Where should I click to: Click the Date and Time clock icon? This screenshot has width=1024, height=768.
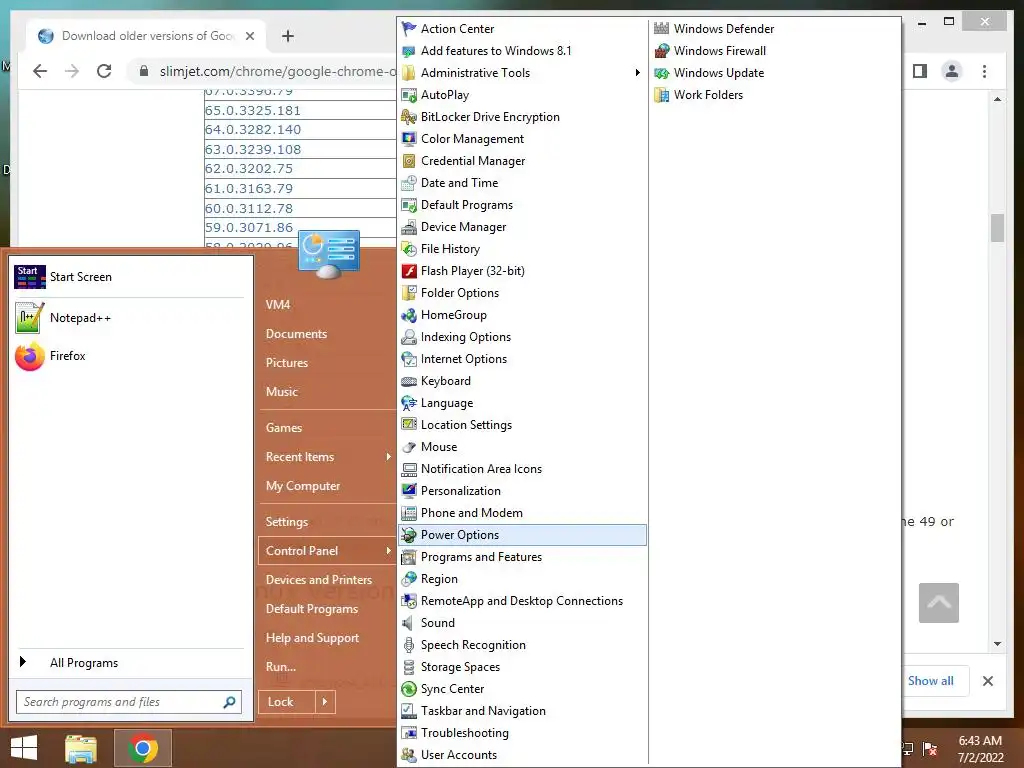click(x=409, y=183)
